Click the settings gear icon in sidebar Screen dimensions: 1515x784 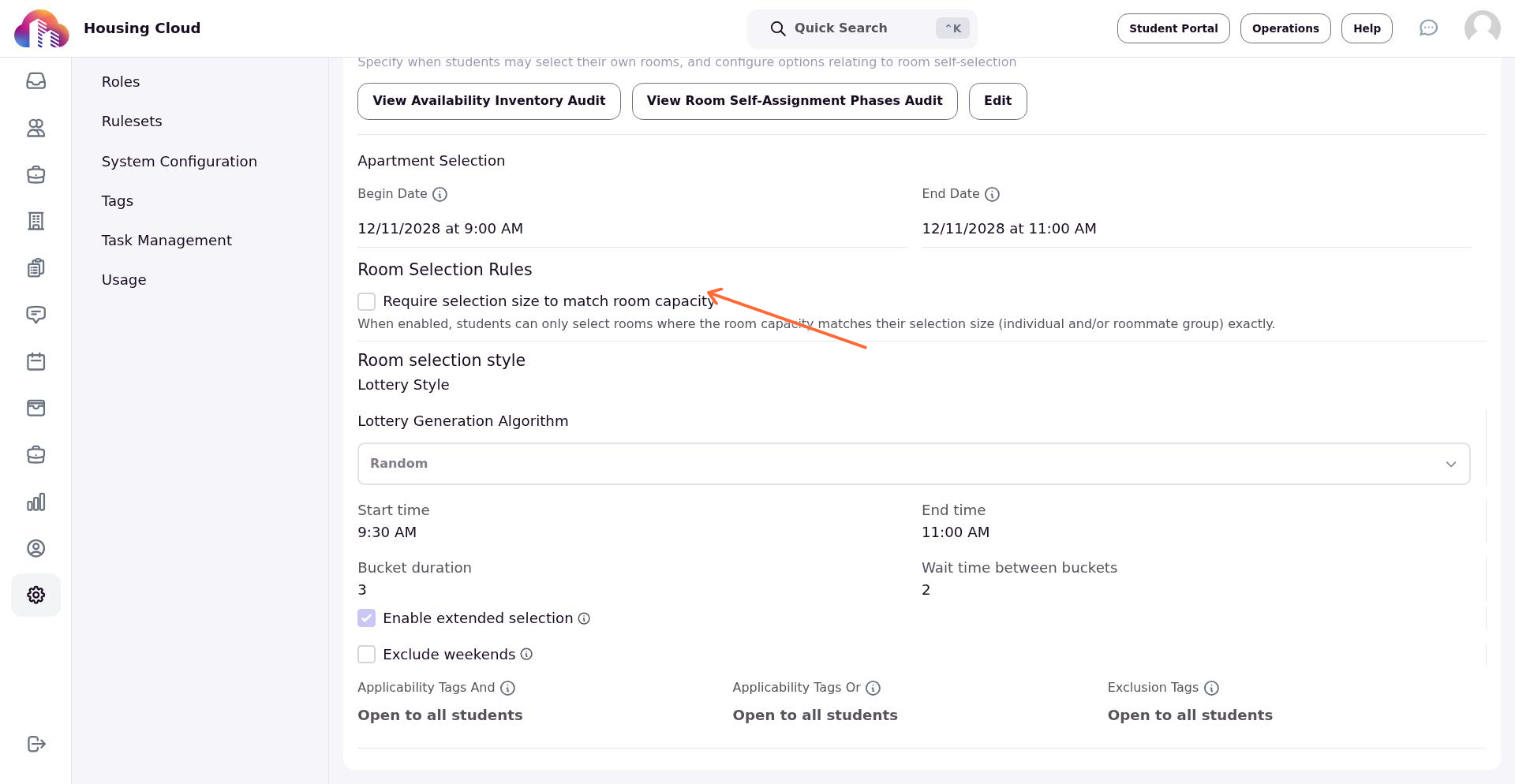click(36, 595)
